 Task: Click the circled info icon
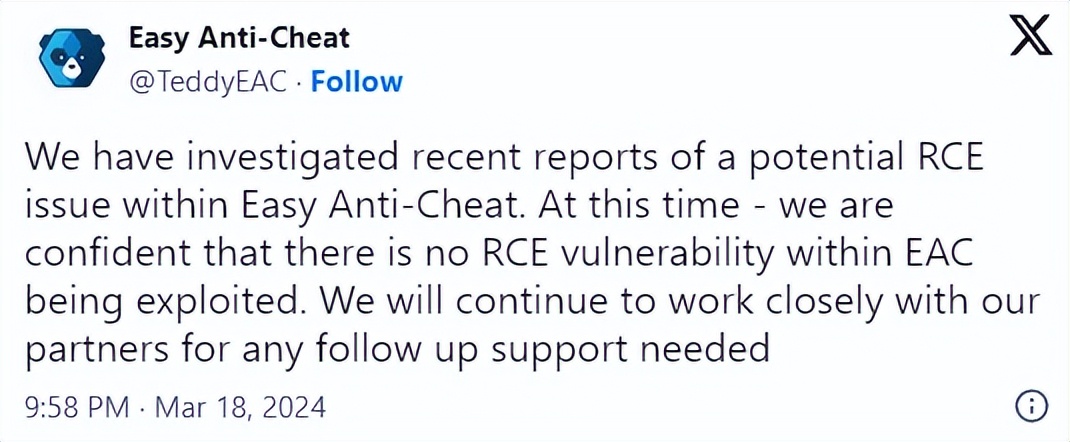tap(1031, 407)
